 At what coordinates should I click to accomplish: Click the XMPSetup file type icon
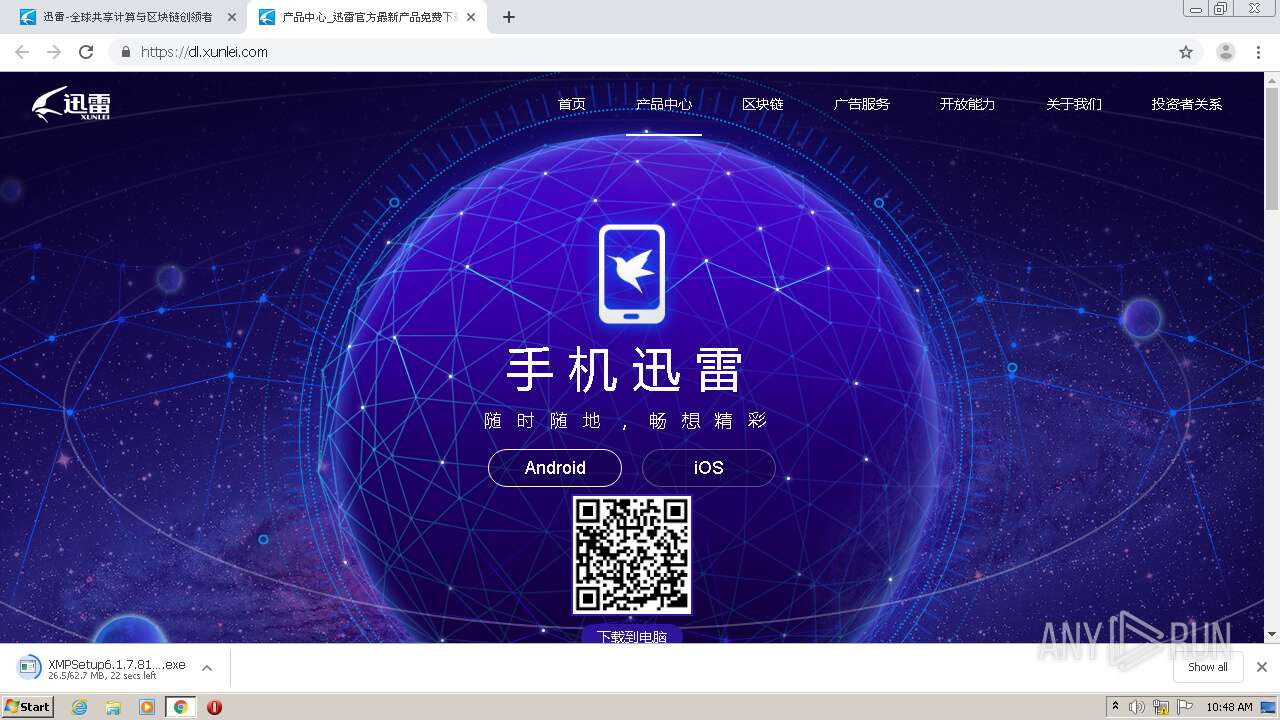pyautogui.click(x=29, y=667)
